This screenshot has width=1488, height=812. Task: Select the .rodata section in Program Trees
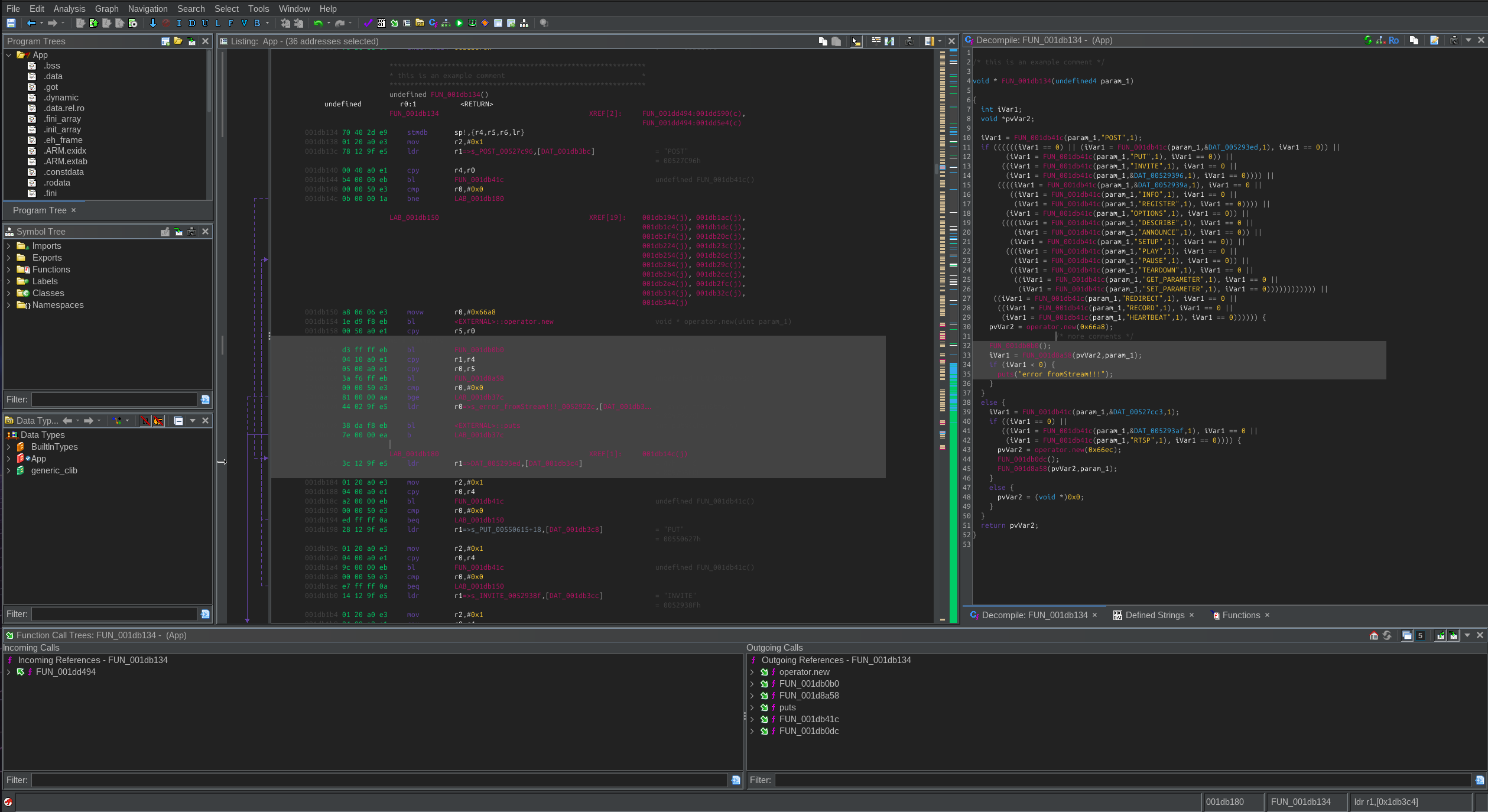57,183
